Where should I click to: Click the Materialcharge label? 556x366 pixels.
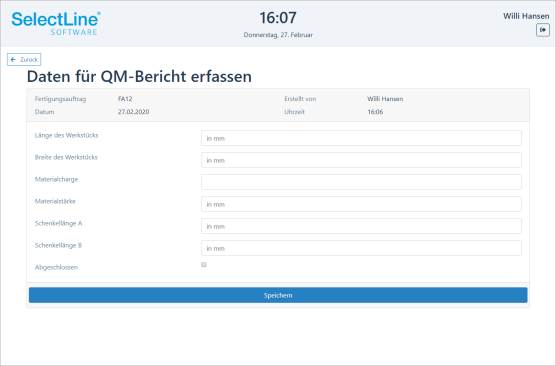[56, 179]
